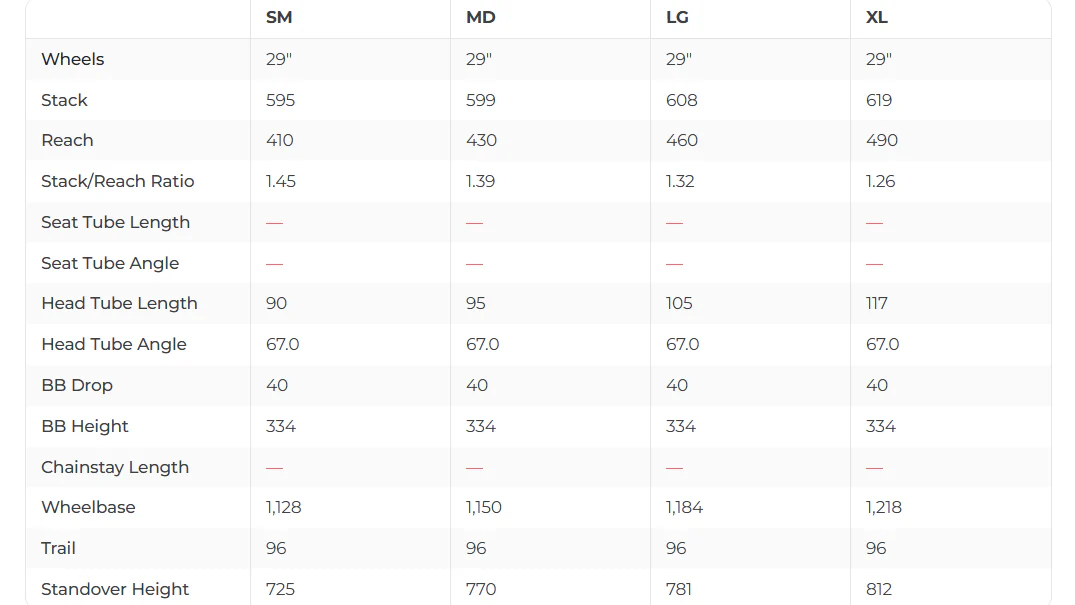
Task: Click the SM reach value 410
Action: (280, 140)
